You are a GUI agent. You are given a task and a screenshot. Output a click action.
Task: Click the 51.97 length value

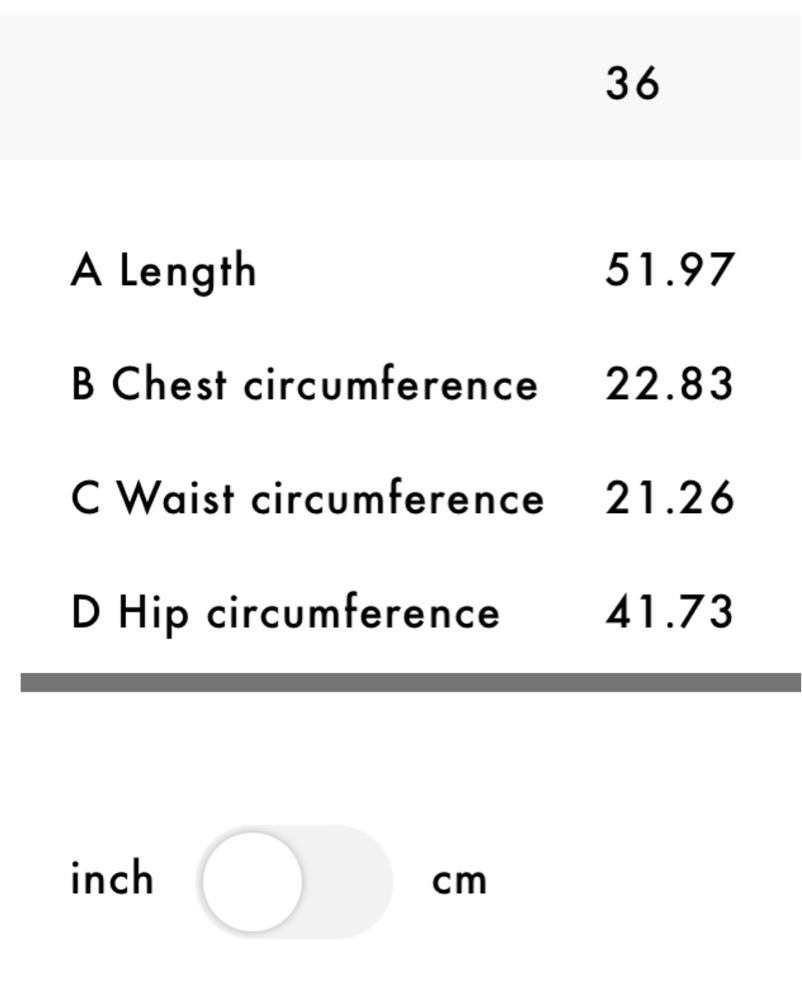(670, 270)
